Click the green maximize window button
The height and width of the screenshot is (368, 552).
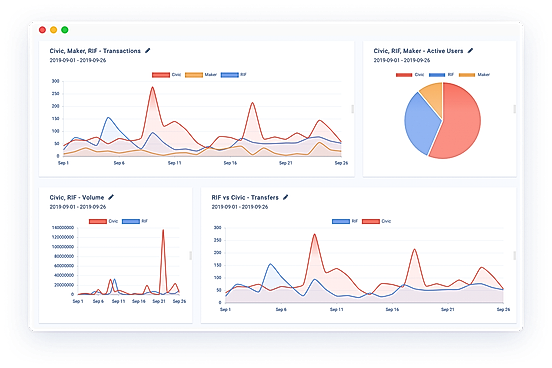point(65,30)
